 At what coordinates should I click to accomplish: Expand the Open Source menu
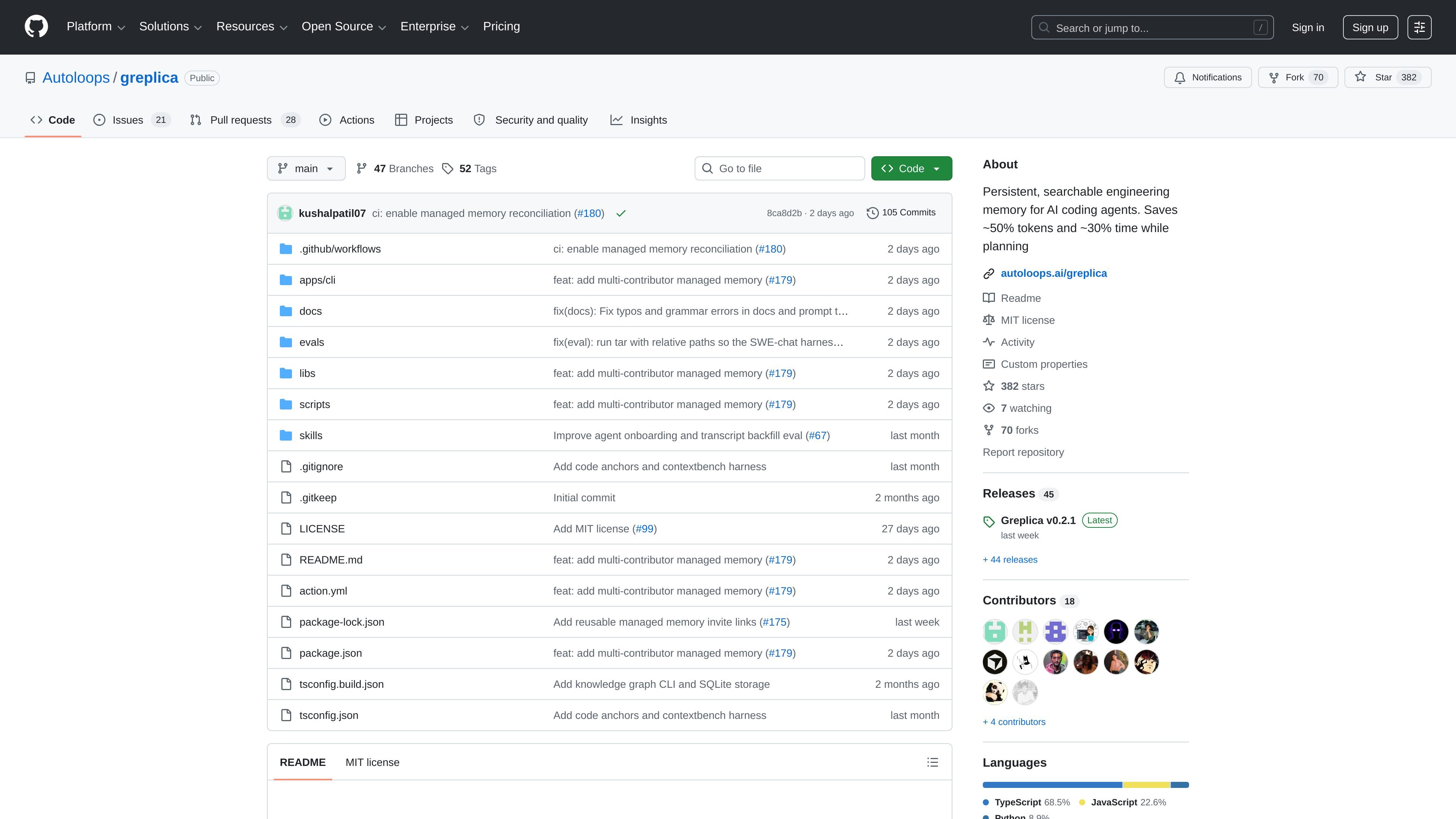[344, 27]
